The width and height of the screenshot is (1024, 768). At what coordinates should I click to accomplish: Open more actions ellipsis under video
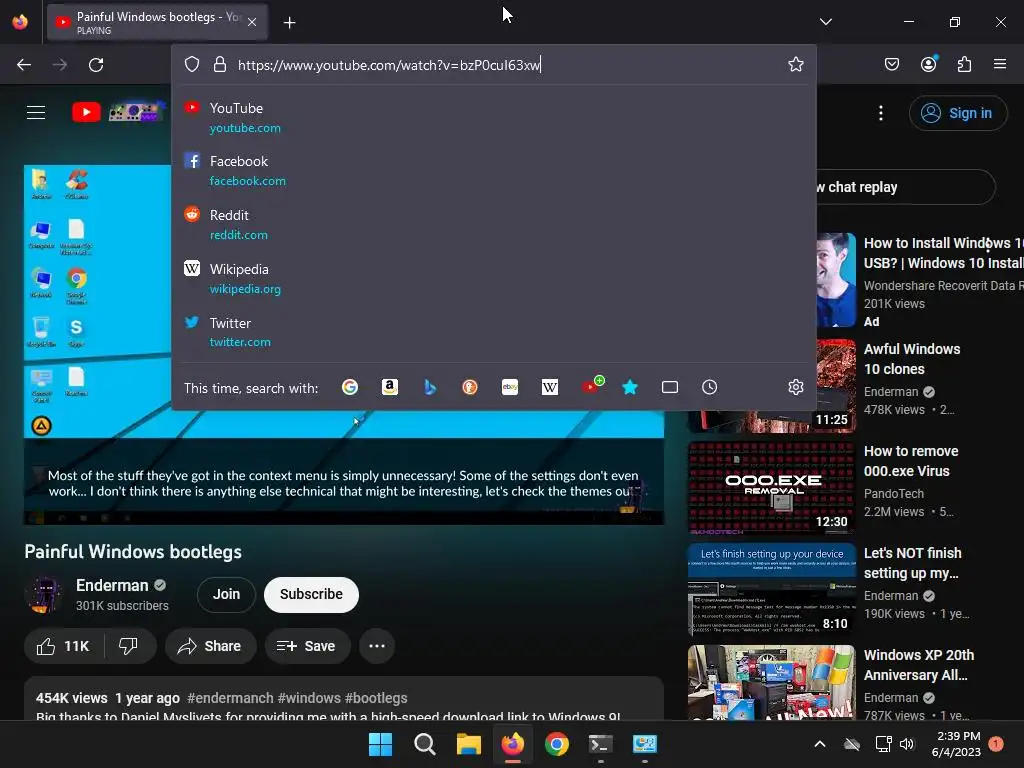pos(377,646)
